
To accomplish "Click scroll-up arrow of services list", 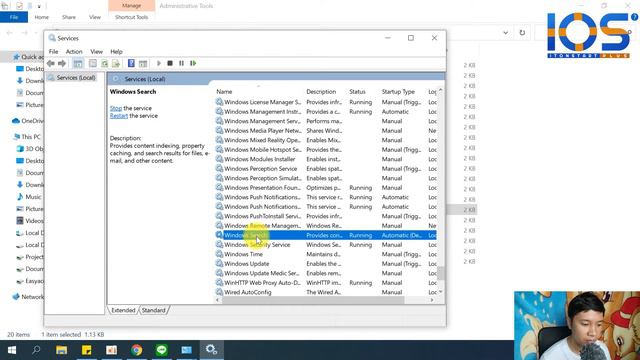I will pyautogui.click(x=440, y=90).
